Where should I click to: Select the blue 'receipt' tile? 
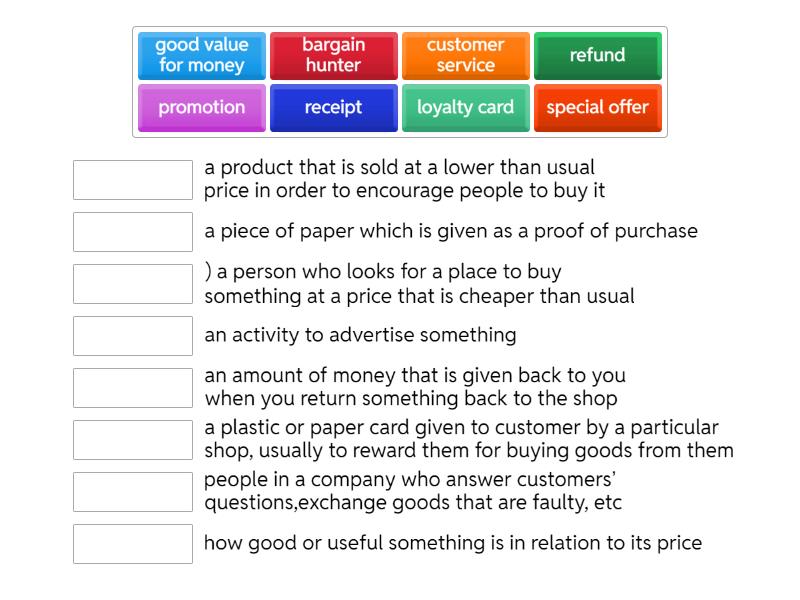pos(333,108)
